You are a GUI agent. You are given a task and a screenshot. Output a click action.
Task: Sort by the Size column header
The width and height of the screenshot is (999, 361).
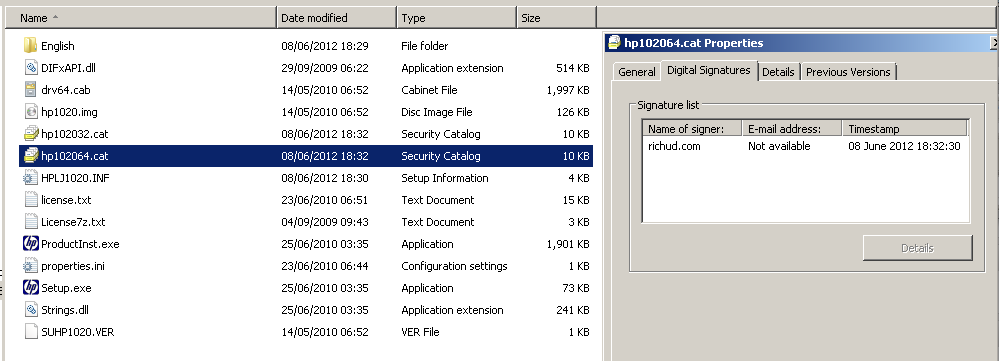[556, 18]
